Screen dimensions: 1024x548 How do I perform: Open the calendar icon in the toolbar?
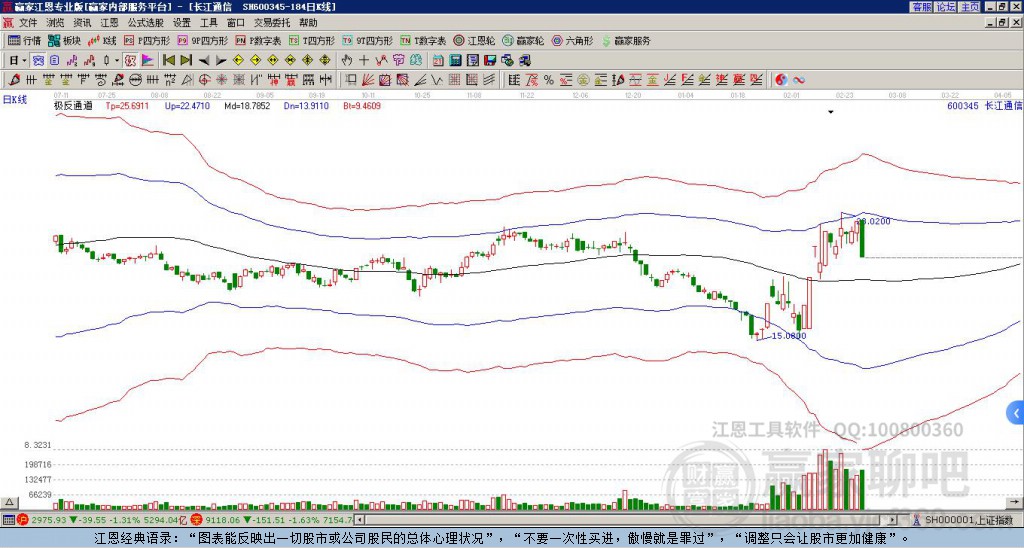(x=438, y=61)
